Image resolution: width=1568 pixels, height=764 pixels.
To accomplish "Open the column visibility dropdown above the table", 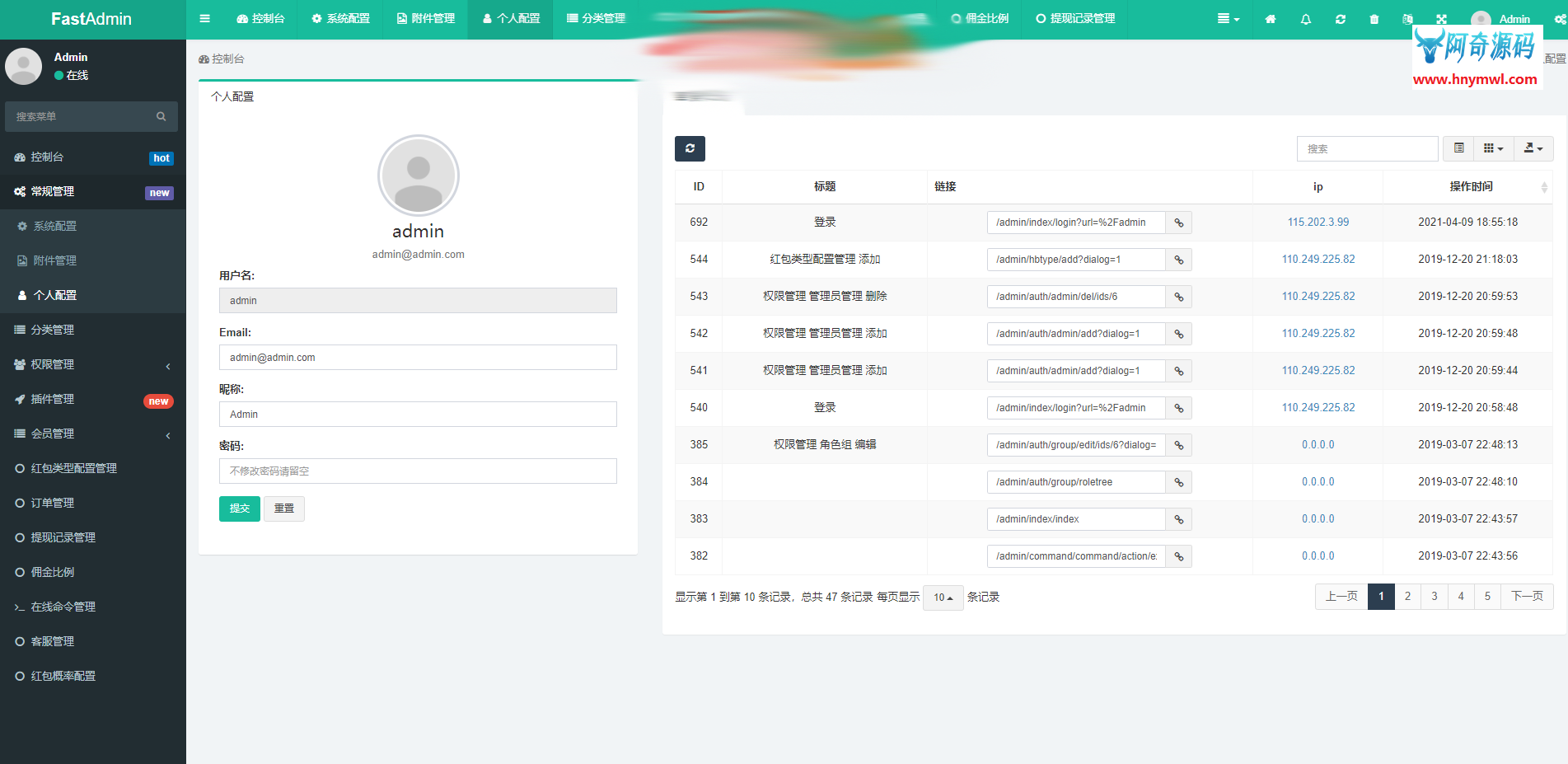I will [1493, 148].
